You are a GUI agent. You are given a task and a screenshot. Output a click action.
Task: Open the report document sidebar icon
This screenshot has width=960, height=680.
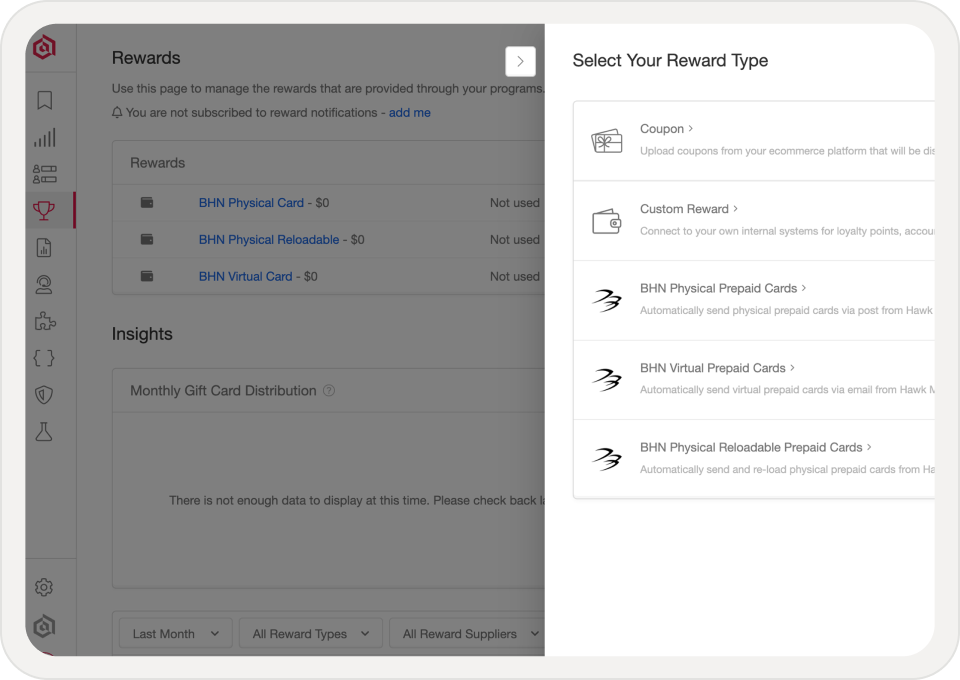(x=44, y=248)
